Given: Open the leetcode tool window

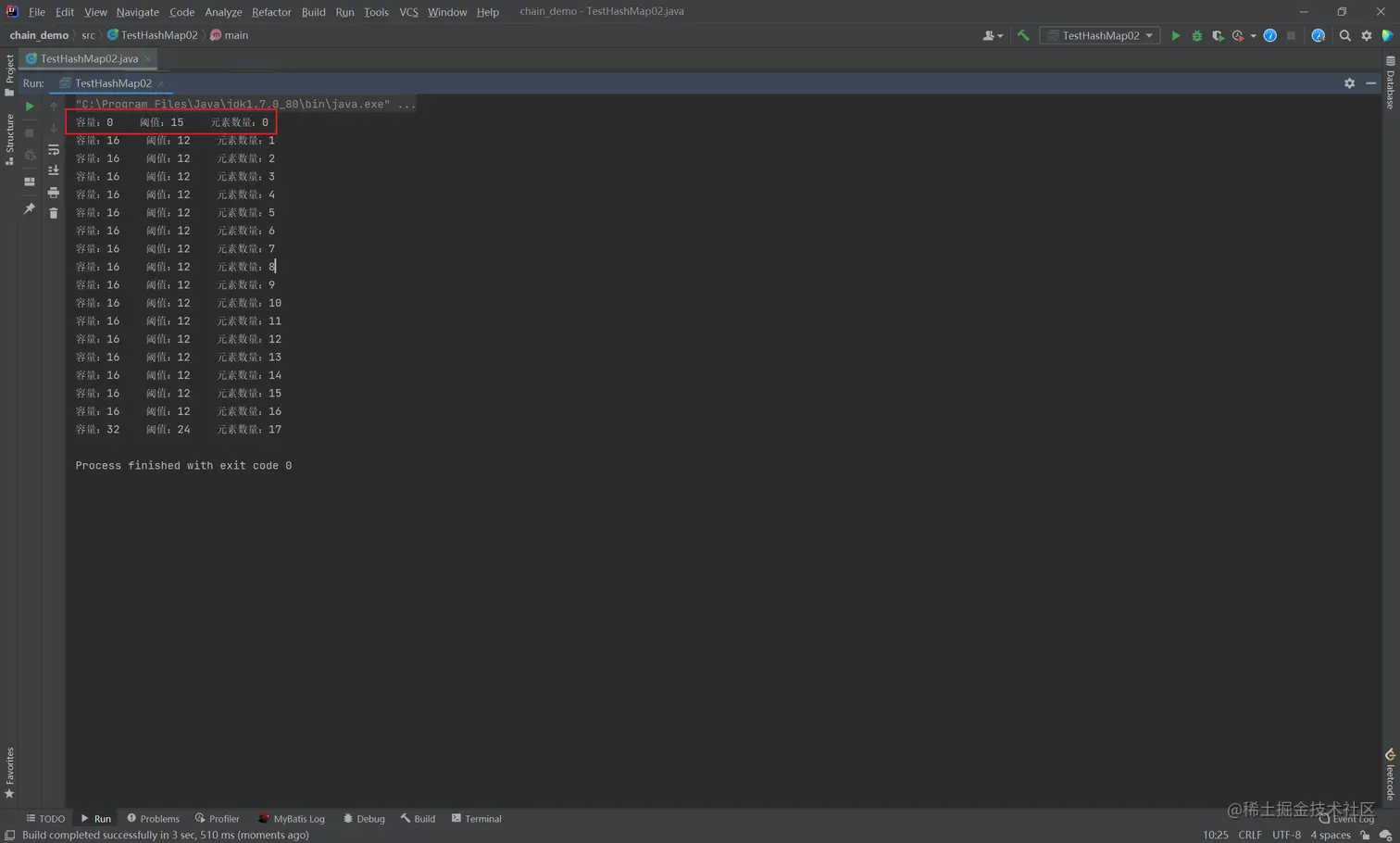Looking at the screenshot, I should (x=1391, y=774).
